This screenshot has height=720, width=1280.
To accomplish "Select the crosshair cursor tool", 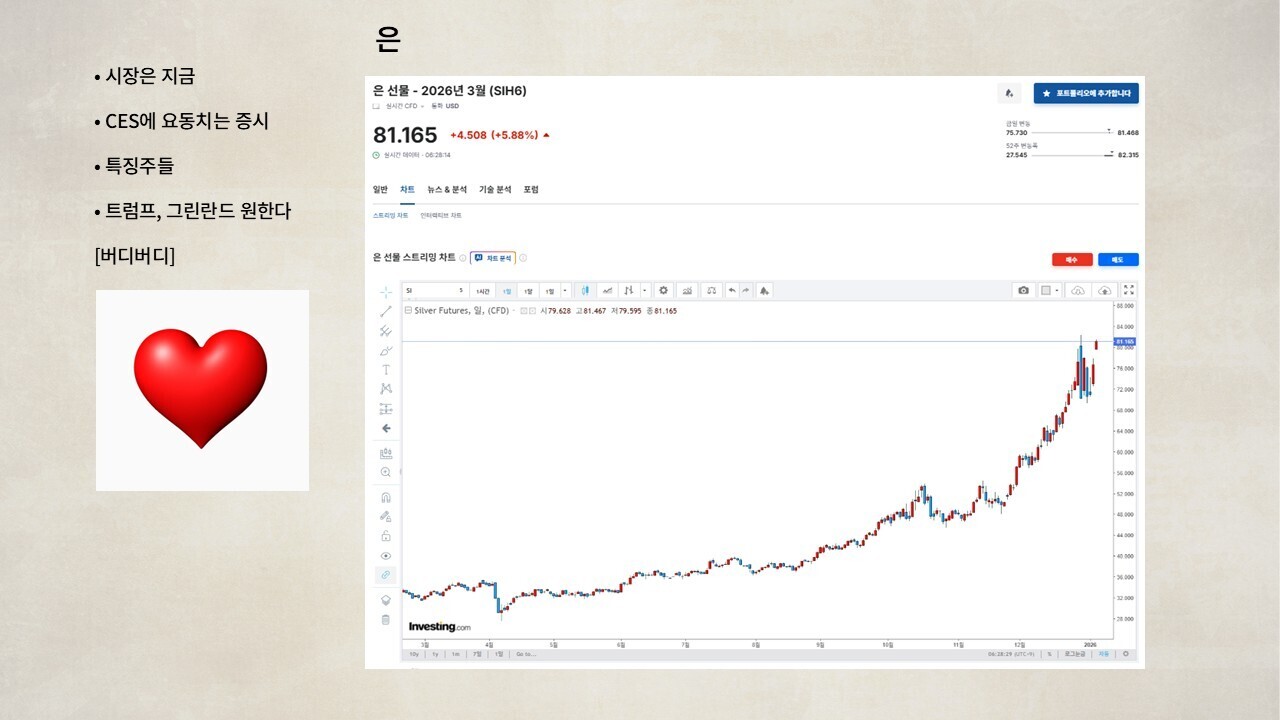I will 386,292.
